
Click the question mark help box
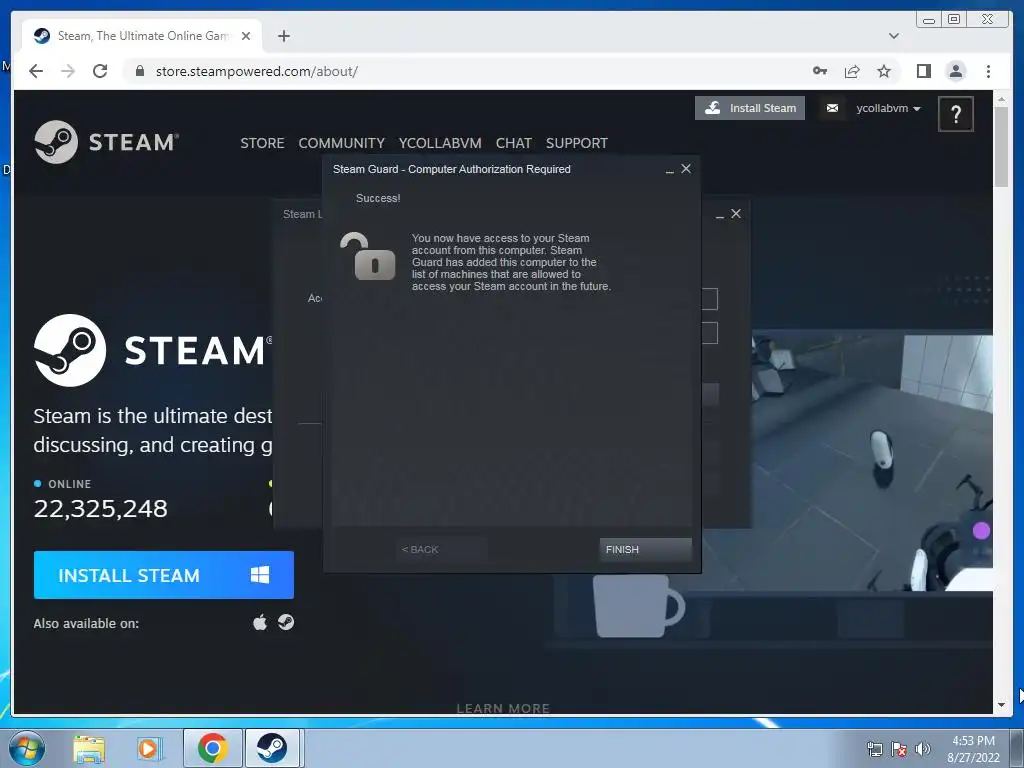(x=955, y=114)
